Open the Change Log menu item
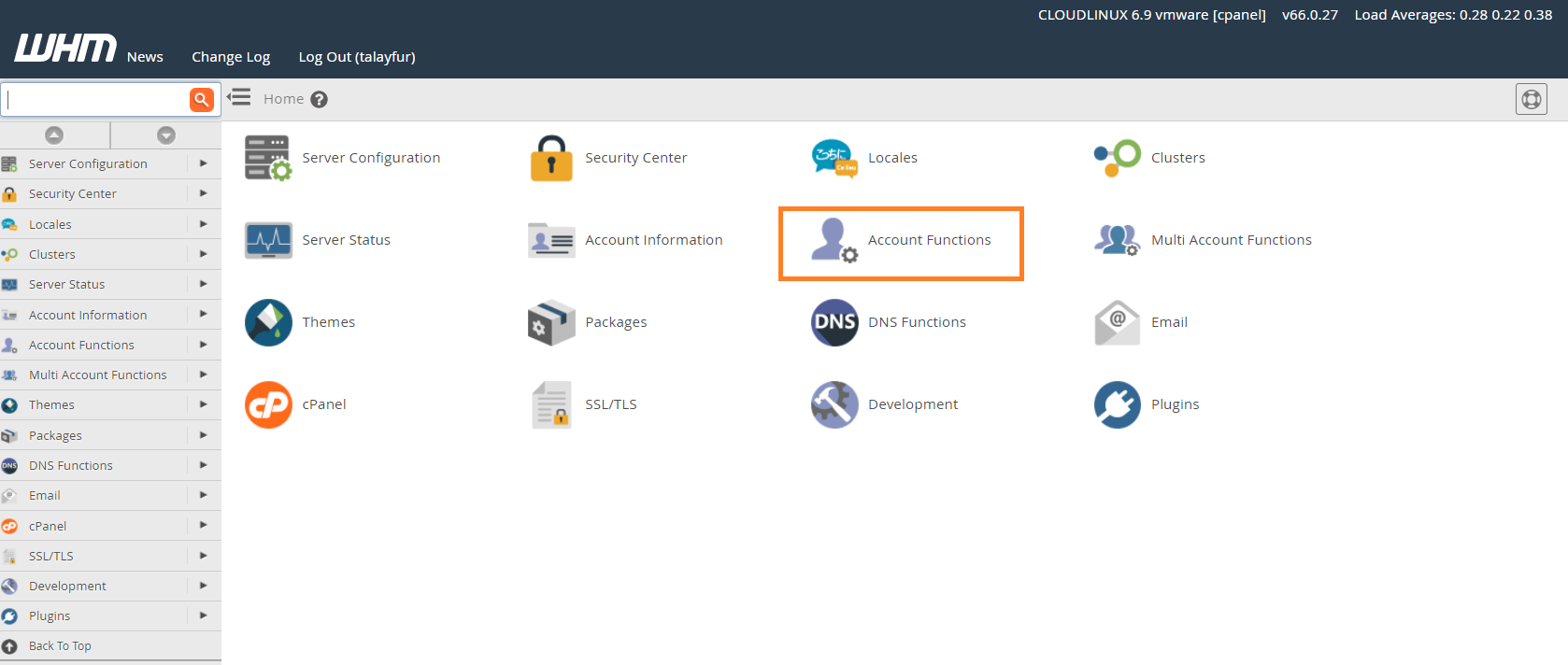 231,57
